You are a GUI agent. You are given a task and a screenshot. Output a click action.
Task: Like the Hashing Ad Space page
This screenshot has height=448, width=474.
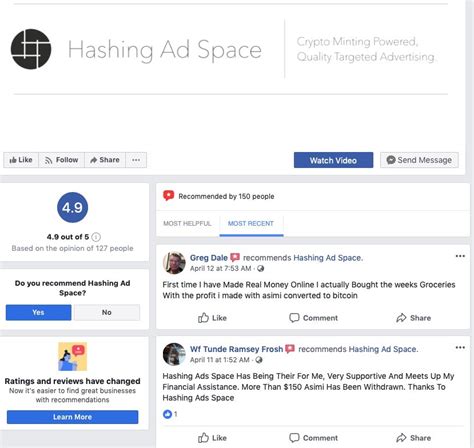tap(21, 160)
